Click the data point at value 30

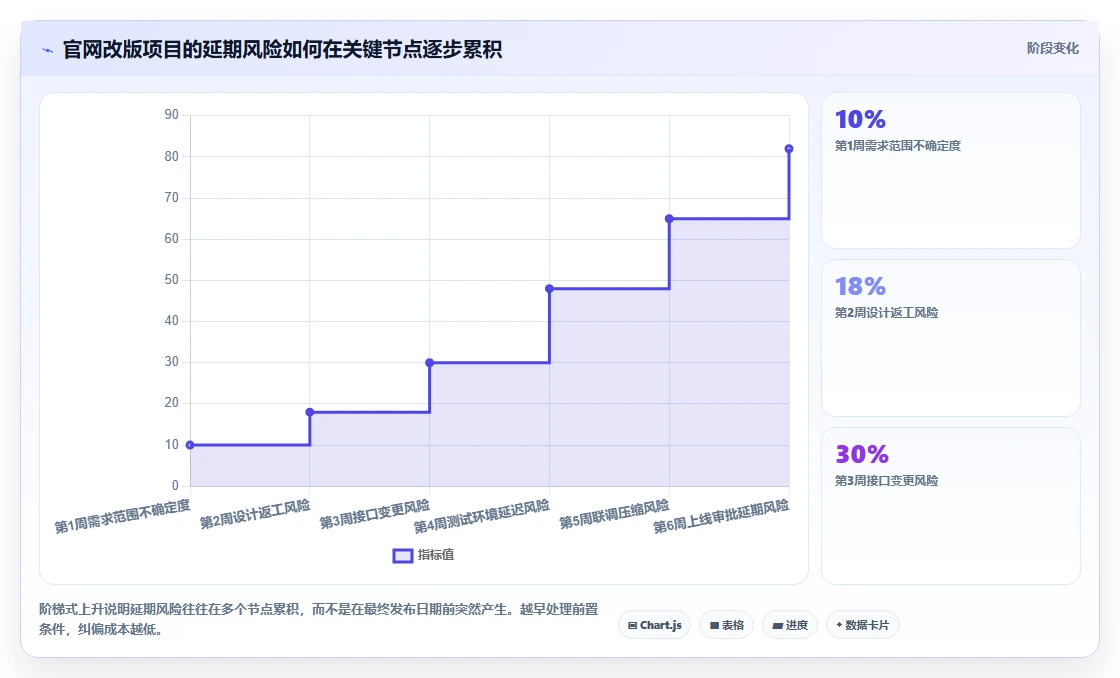429,363
